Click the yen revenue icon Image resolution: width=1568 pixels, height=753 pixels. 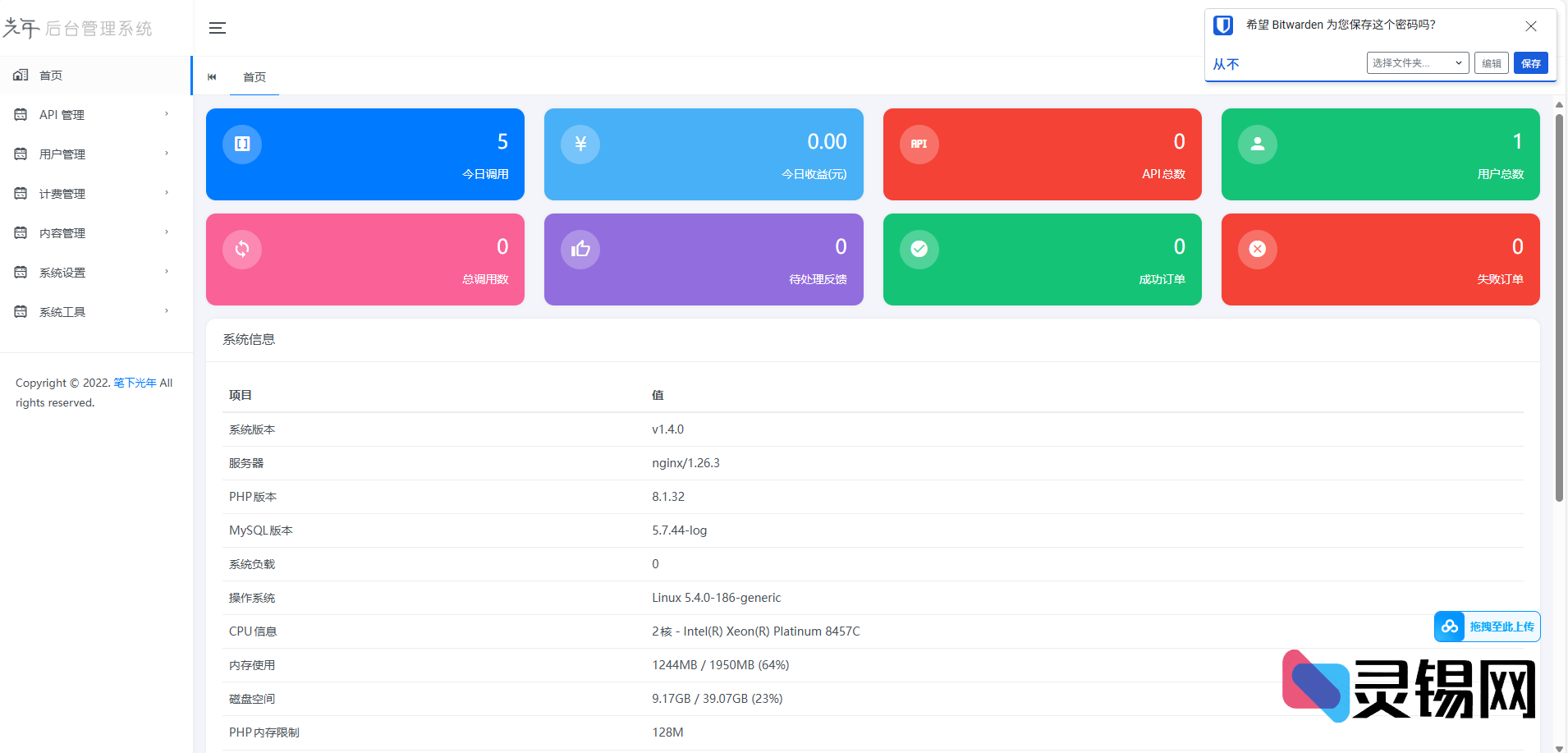(x=580, y=145)
